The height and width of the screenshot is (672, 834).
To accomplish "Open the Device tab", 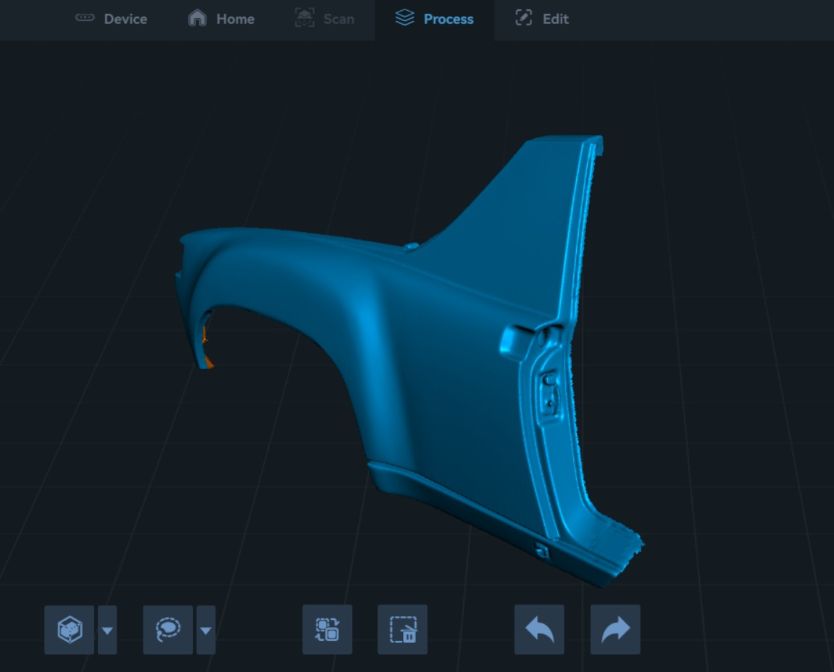I will coord(111,19).
